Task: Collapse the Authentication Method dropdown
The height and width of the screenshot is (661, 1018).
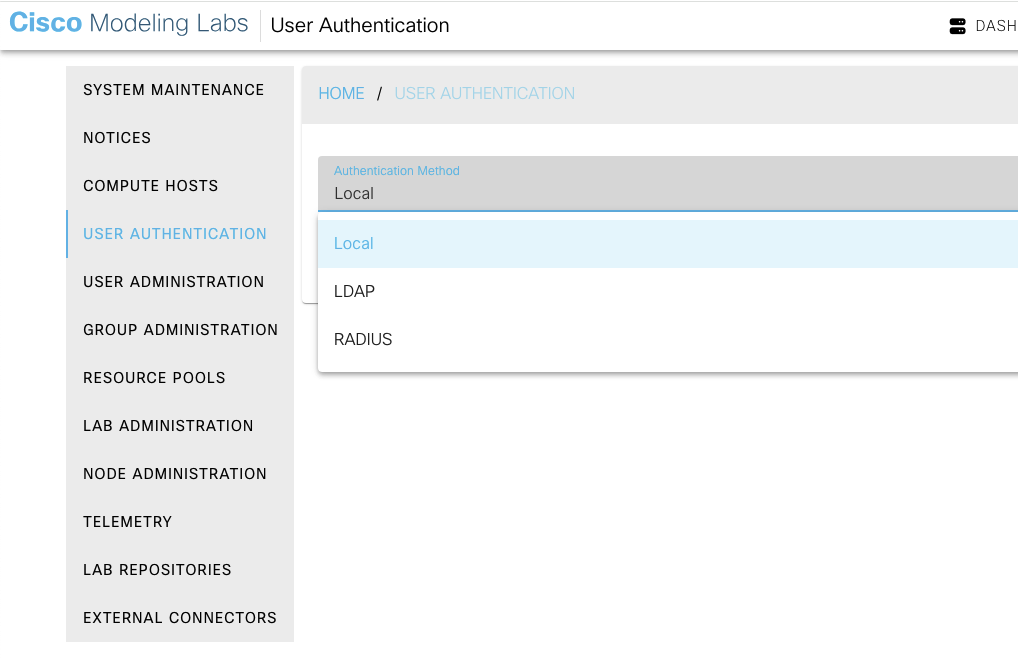Action: [x=667, y=184]
